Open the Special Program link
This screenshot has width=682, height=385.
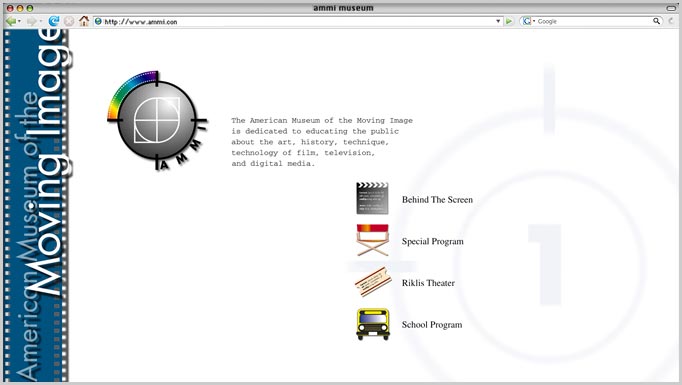tap(433, 241)
